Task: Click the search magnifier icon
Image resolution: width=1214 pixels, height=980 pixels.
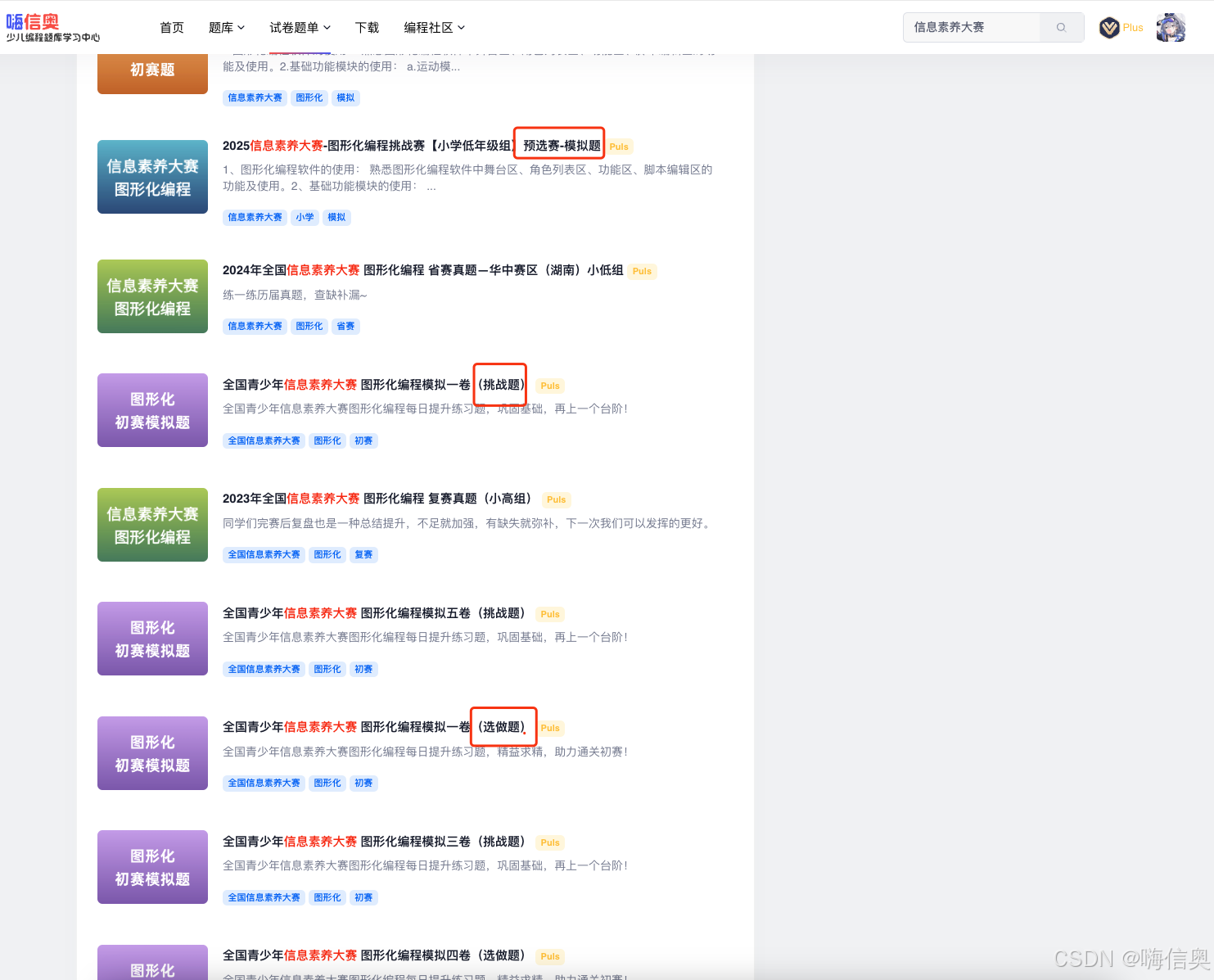Action: (x=1062, y=27)
